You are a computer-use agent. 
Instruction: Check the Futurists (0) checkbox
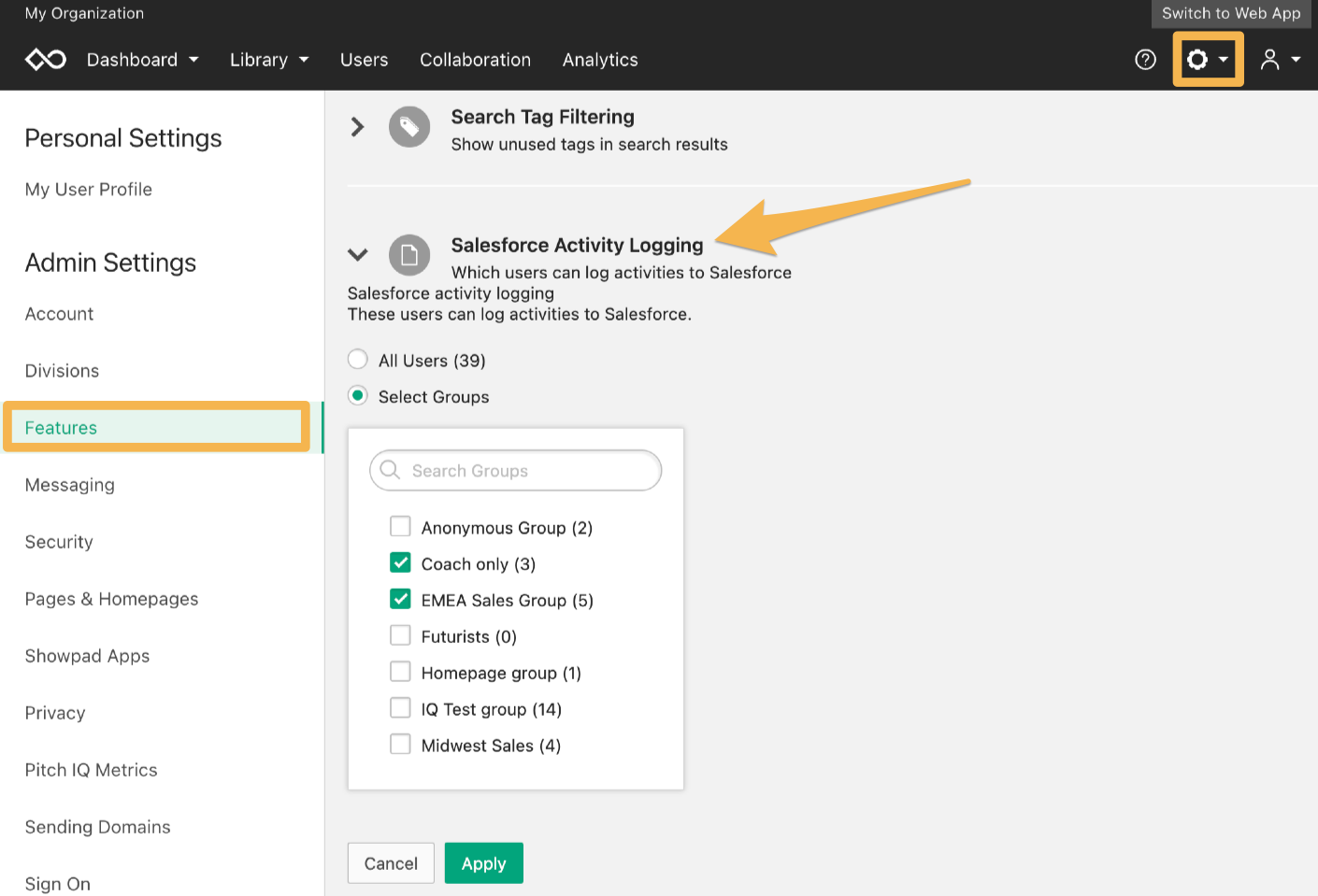400,636
